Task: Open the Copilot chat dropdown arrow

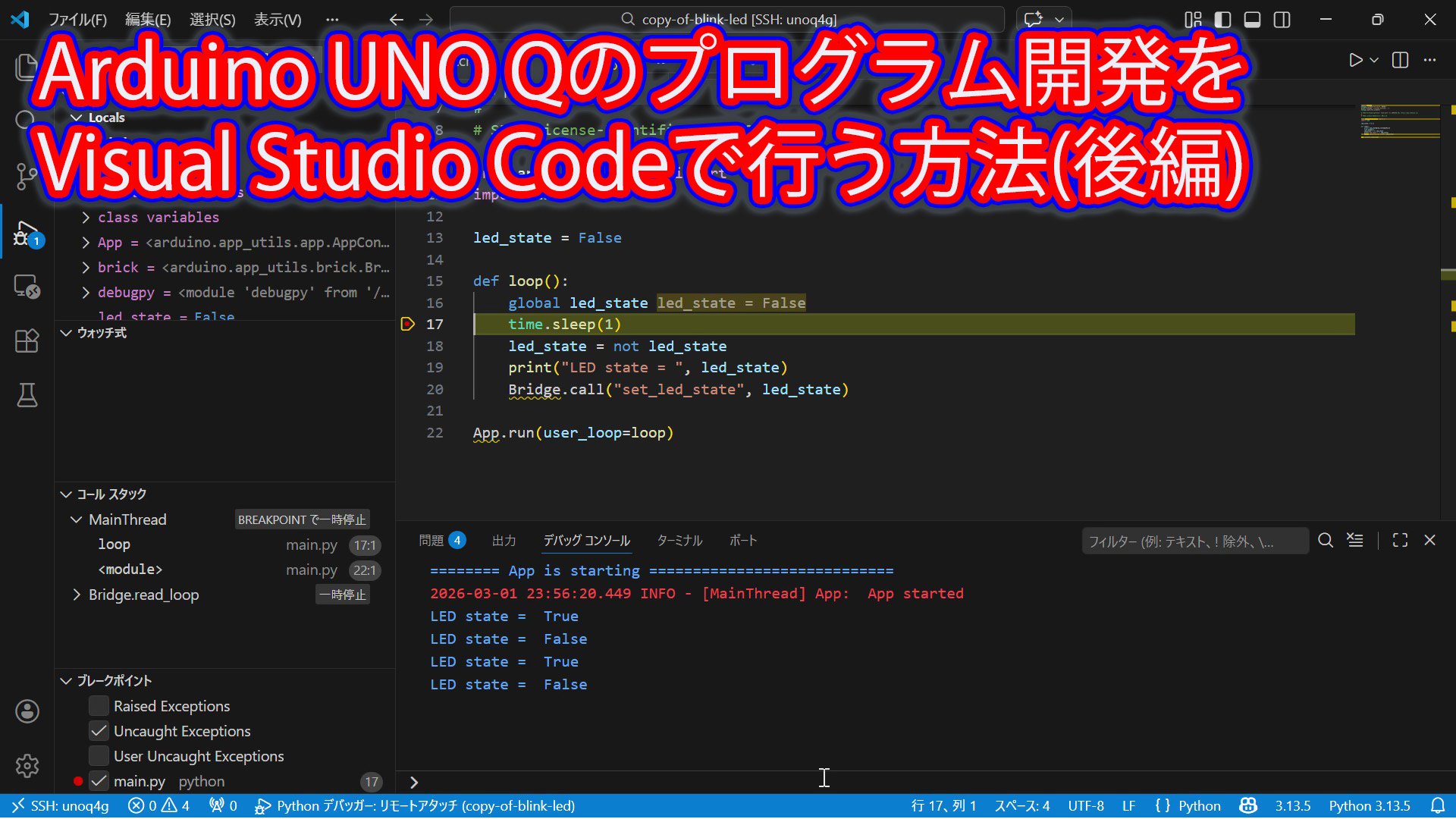Action: (1059, 20)
